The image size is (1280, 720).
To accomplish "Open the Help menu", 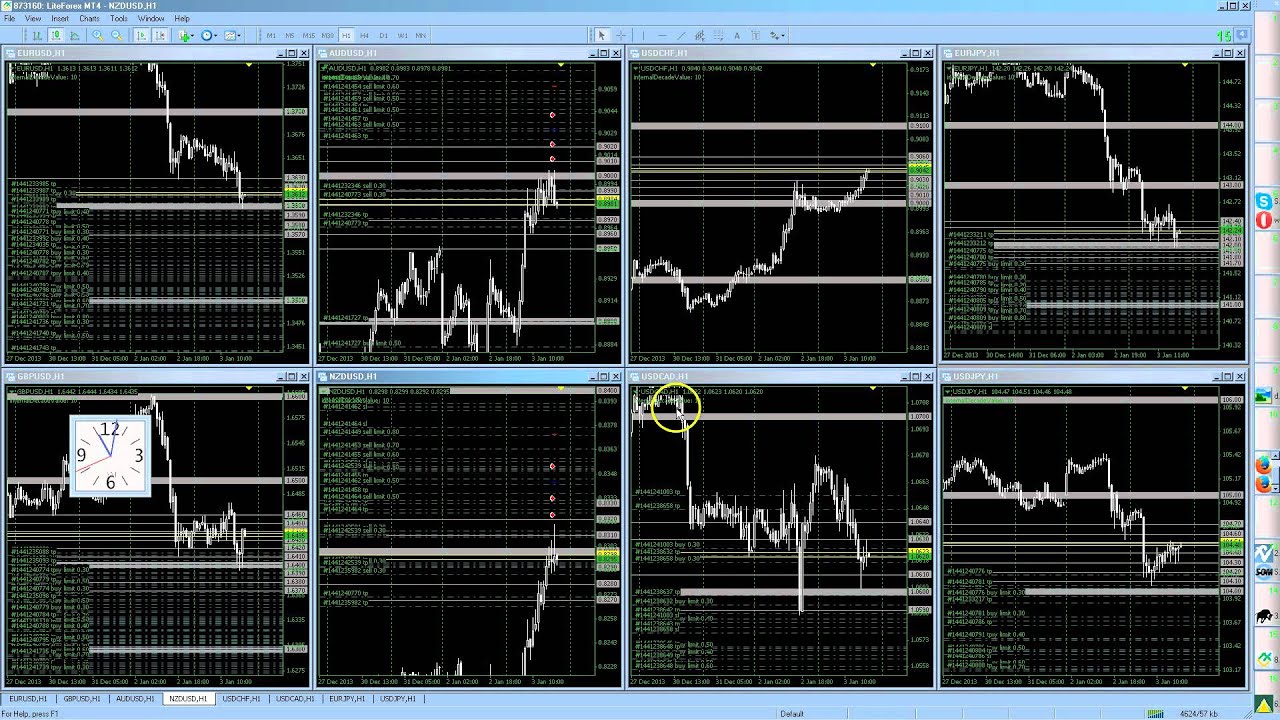I will pos(182,18).
